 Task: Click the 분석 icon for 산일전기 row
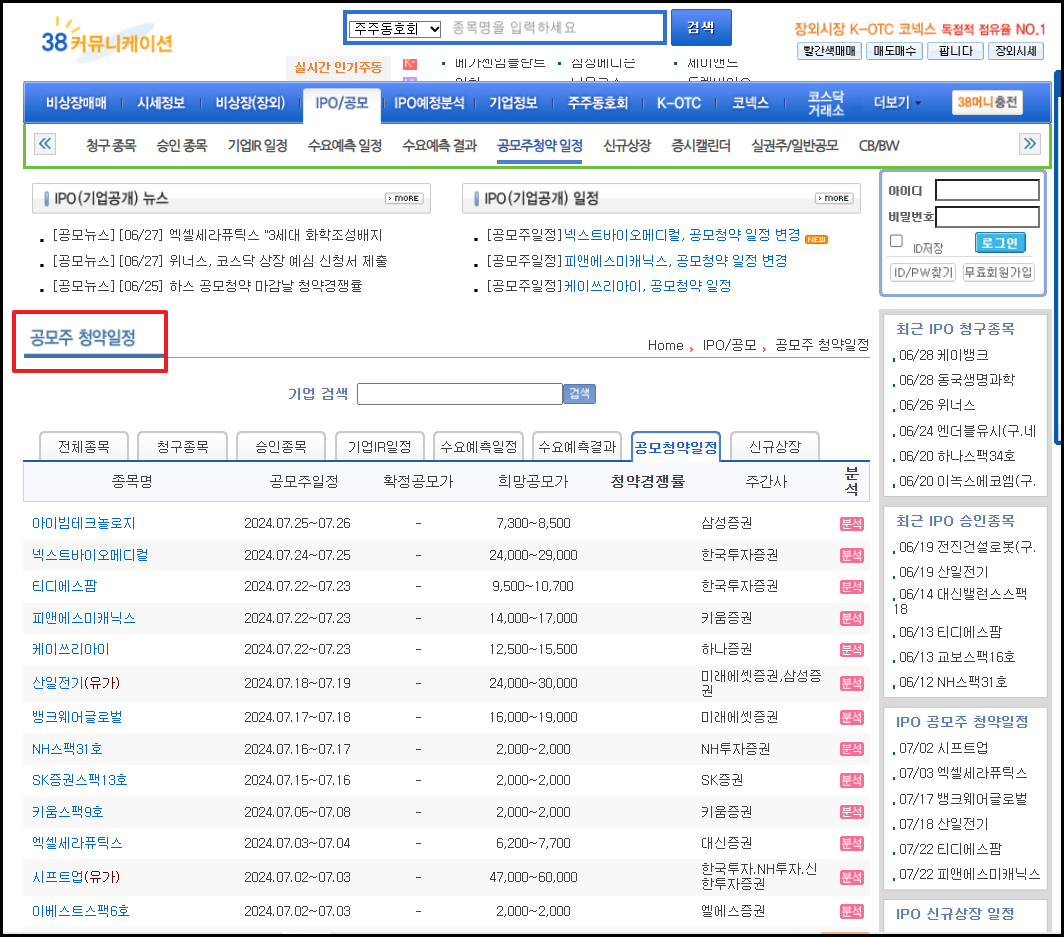852,683
